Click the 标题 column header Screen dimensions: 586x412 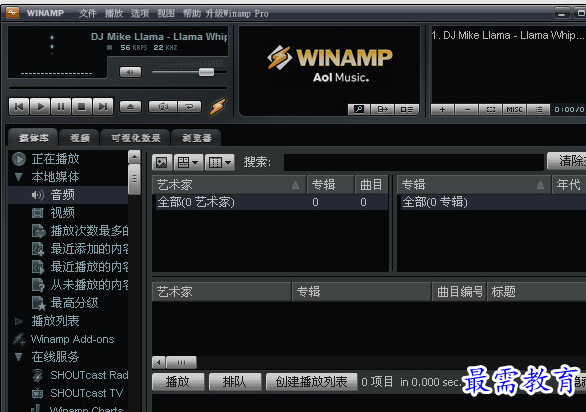(536, 292)
